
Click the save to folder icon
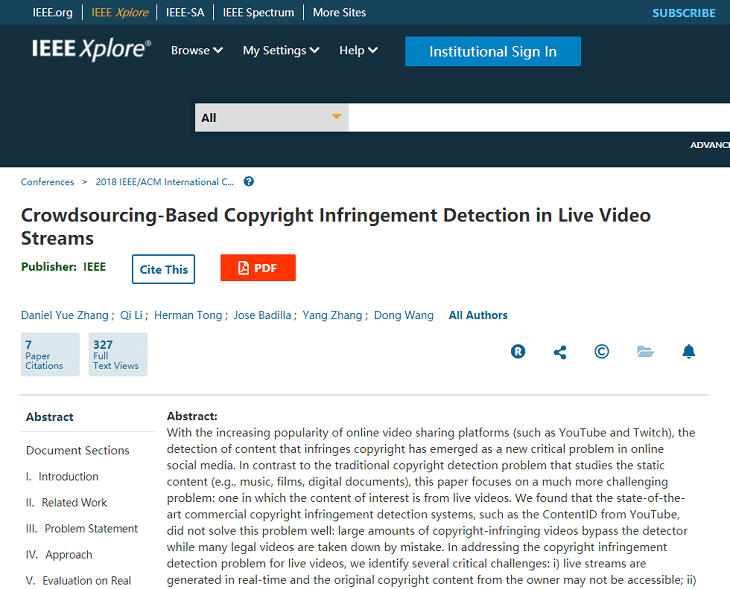(x=645, y=352)
